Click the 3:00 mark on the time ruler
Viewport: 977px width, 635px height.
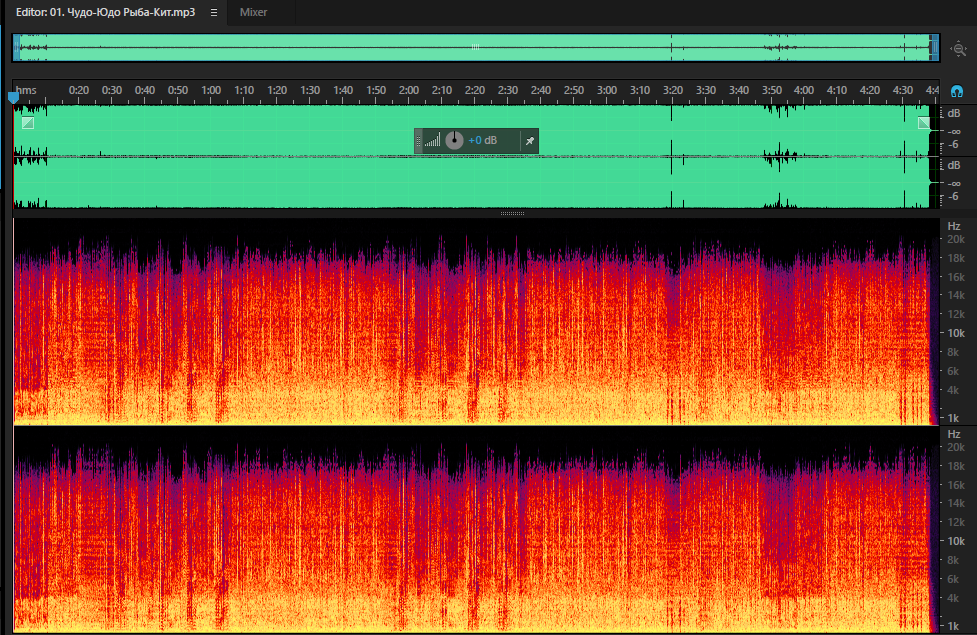(x=607, y=90)
